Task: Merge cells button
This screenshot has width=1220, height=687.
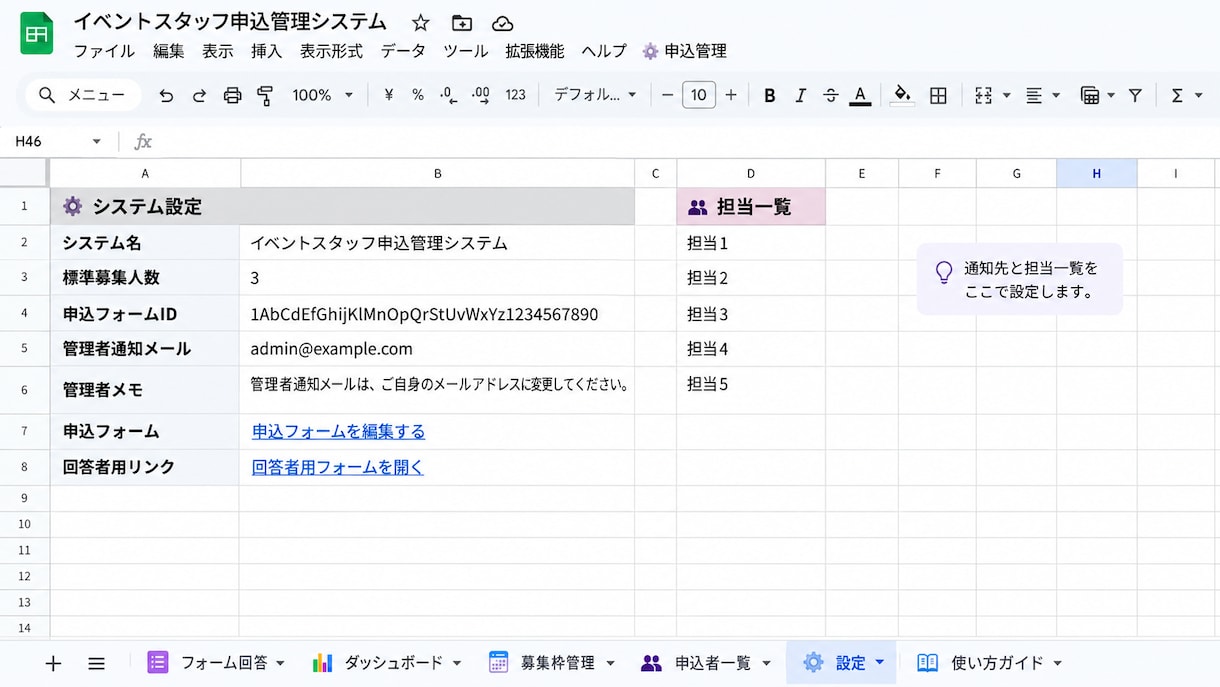Action: [x=983, y=95]
